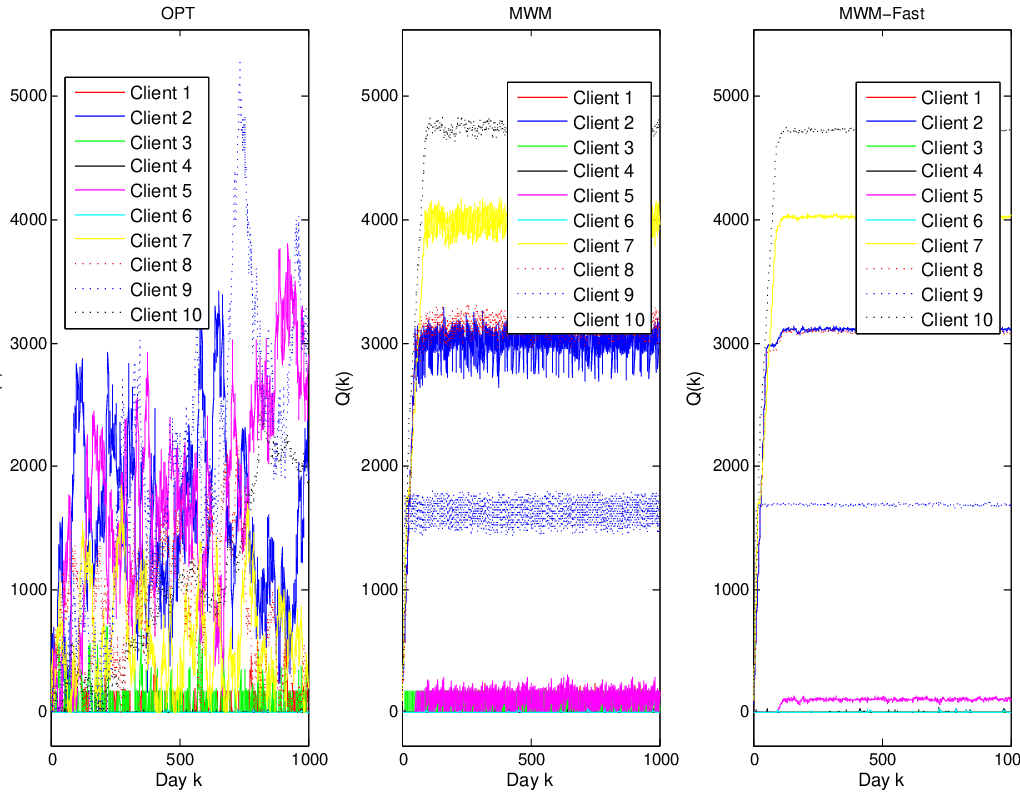The height and width of the screenshot is (797, 1020).
Task: Choose Client 3 label in MWM-Fast legend
Action: point(952,148)
